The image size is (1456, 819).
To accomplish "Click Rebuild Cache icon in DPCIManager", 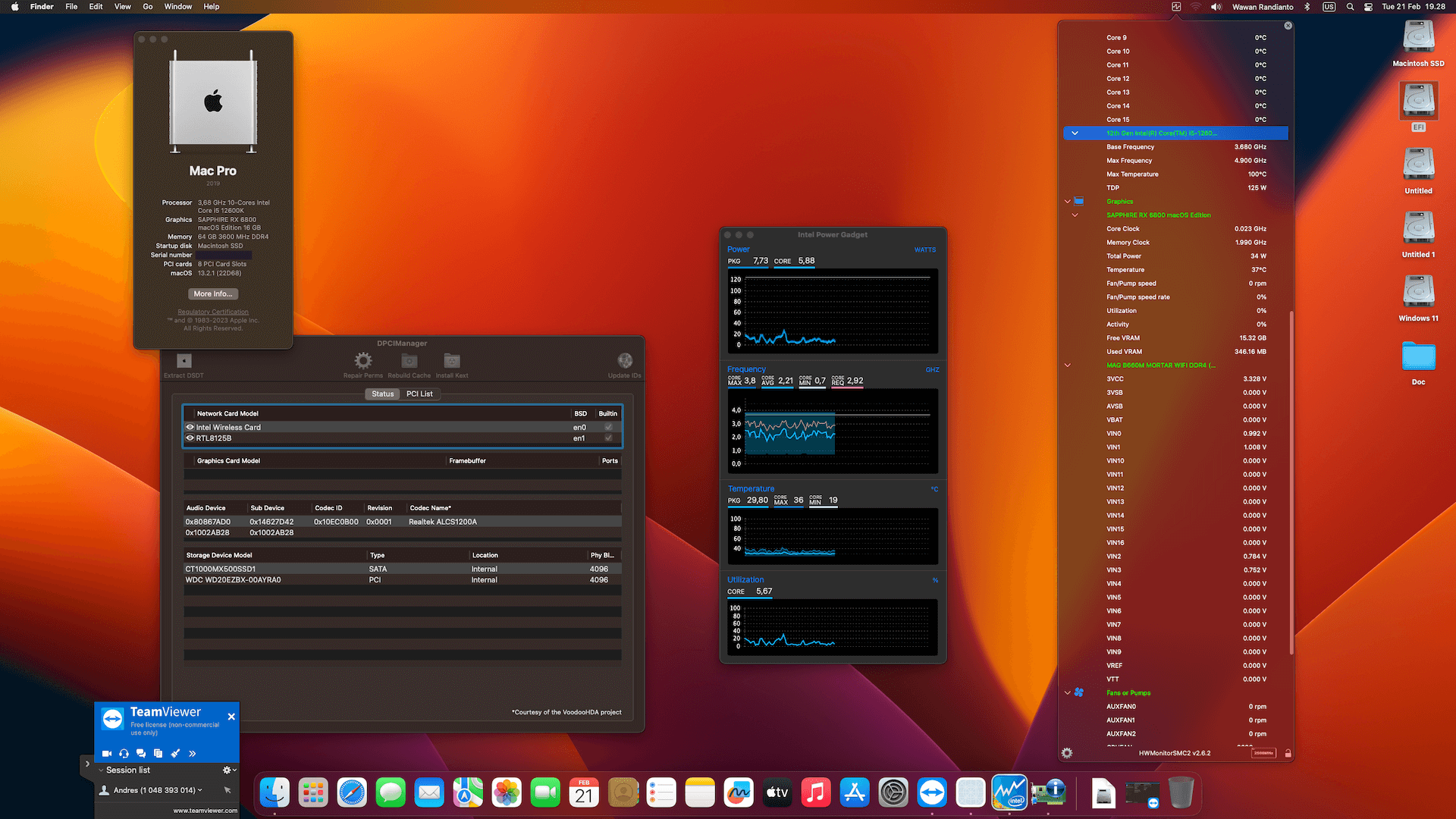I will (409, 361).
